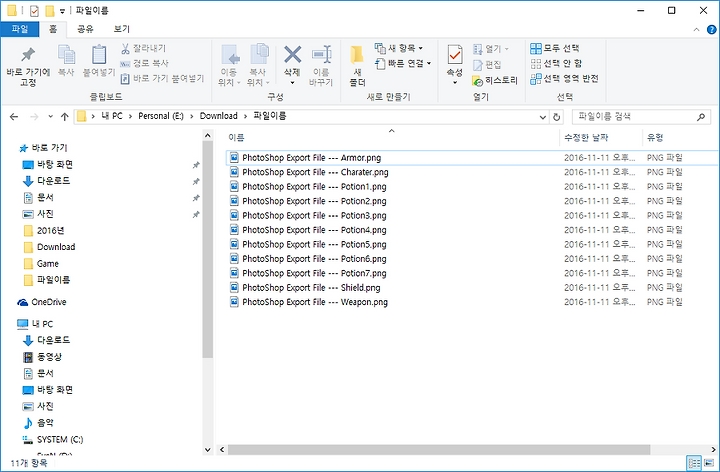This screenshot has height=472, width=720.
Task: Click the search magnifier icon
Action: (x=701, y=117)
